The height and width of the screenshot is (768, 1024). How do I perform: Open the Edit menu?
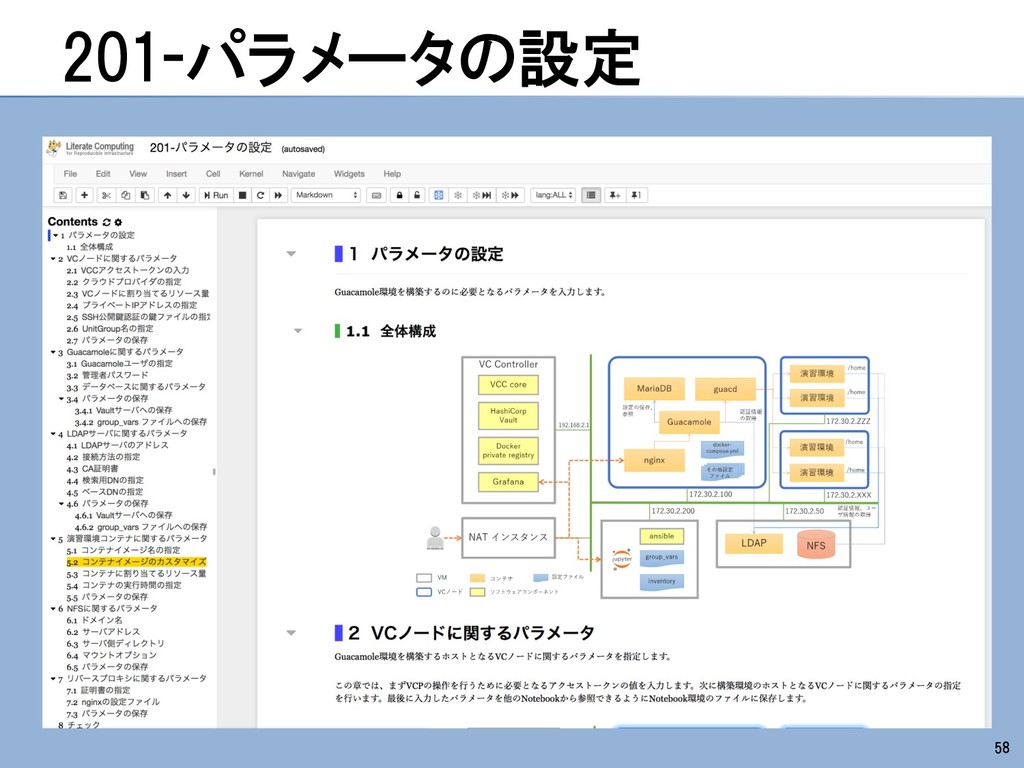[x=103, y=174]
